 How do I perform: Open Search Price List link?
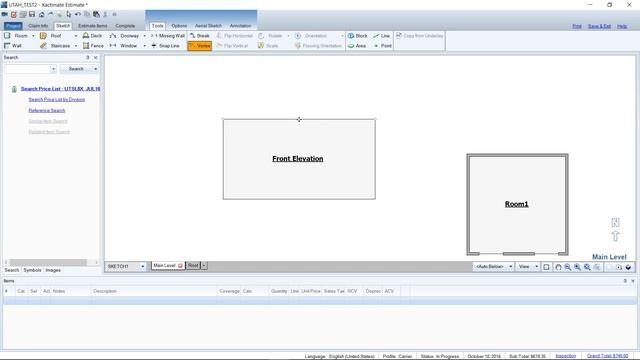(60, 89)
